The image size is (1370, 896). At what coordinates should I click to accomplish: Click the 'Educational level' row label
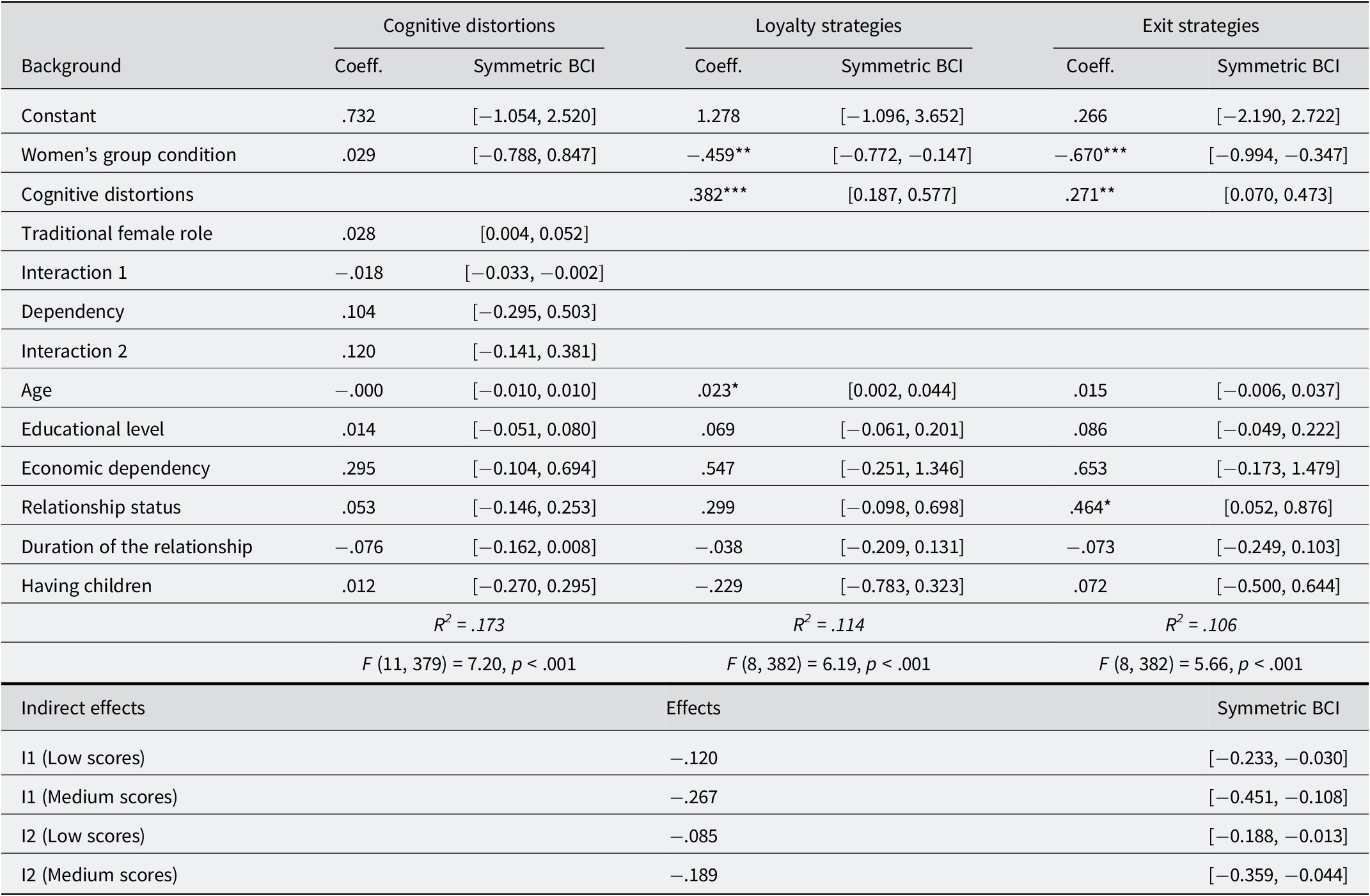(x=93, y=429)
